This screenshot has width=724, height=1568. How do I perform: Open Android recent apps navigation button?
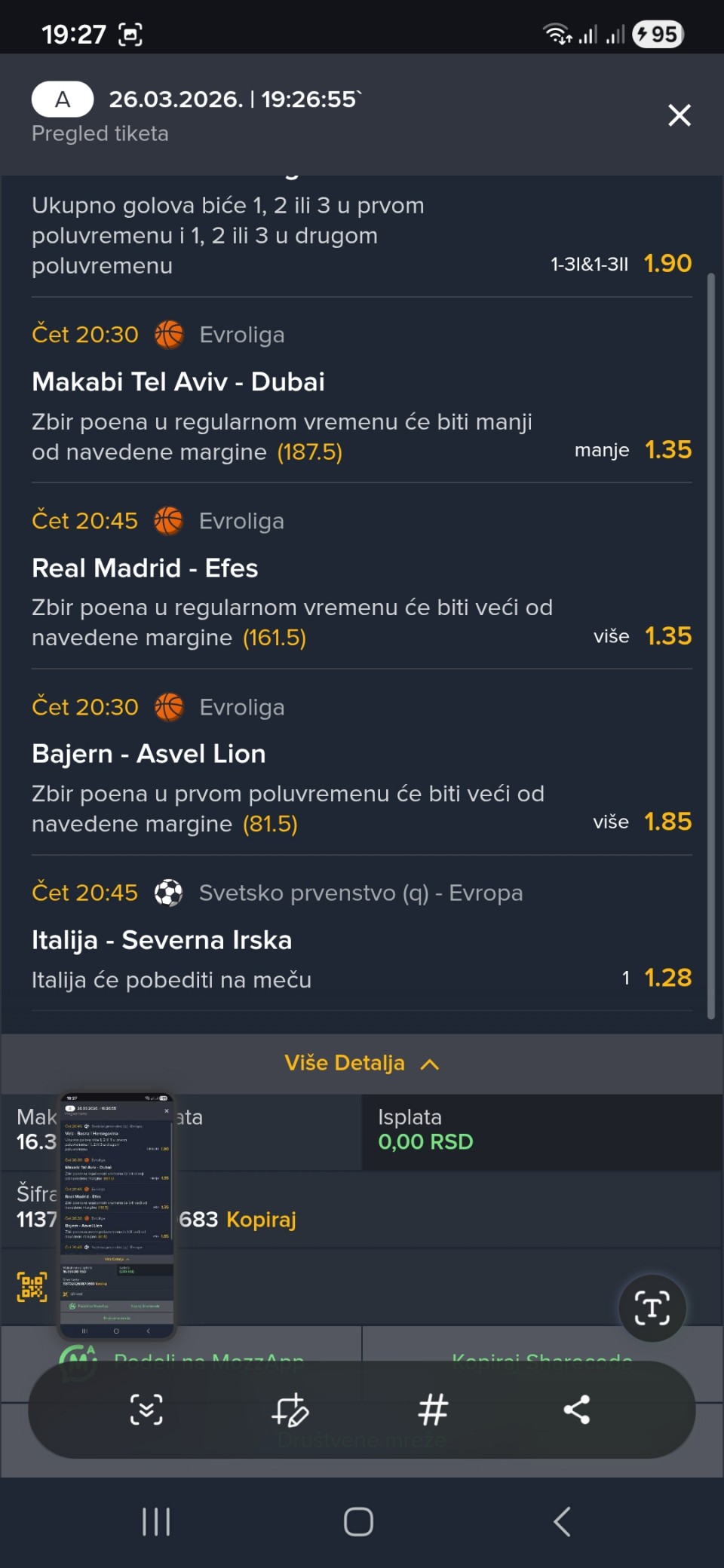(x=156, y=1521)
